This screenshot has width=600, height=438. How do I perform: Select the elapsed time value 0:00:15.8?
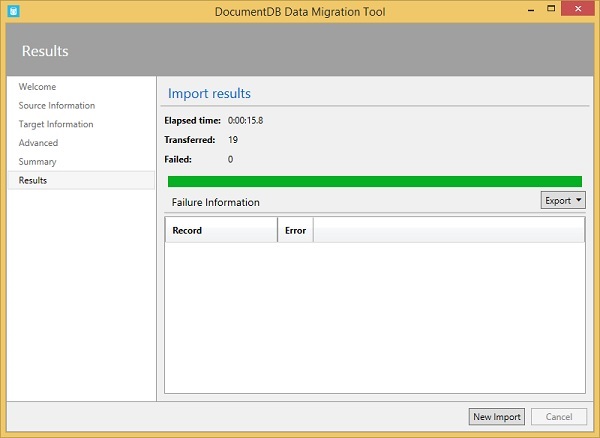[245, 121]
